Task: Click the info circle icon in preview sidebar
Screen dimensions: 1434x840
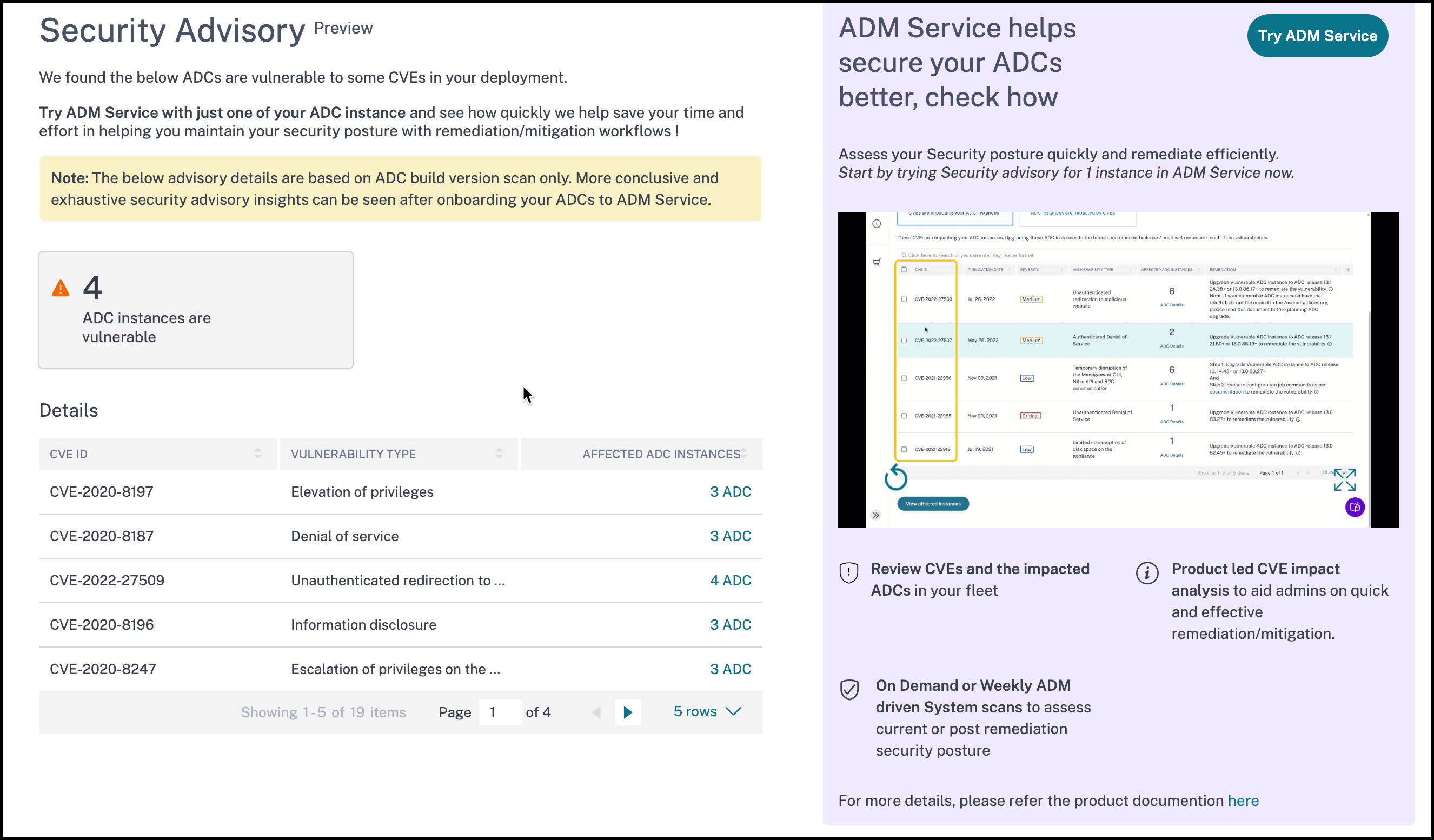Action: tap(877, 223)
